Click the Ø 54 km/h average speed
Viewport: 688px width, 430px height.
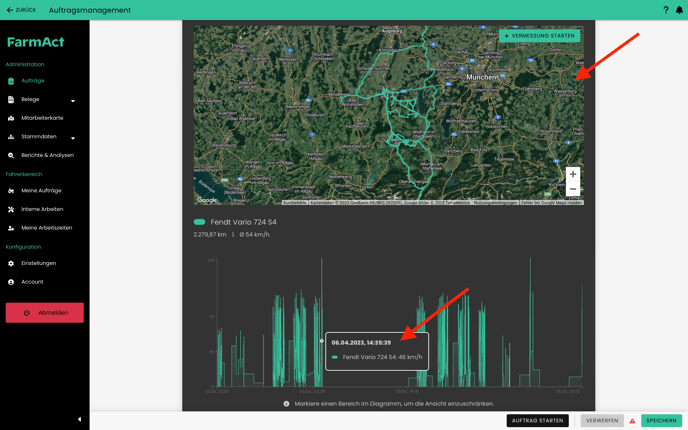point(254,235)
